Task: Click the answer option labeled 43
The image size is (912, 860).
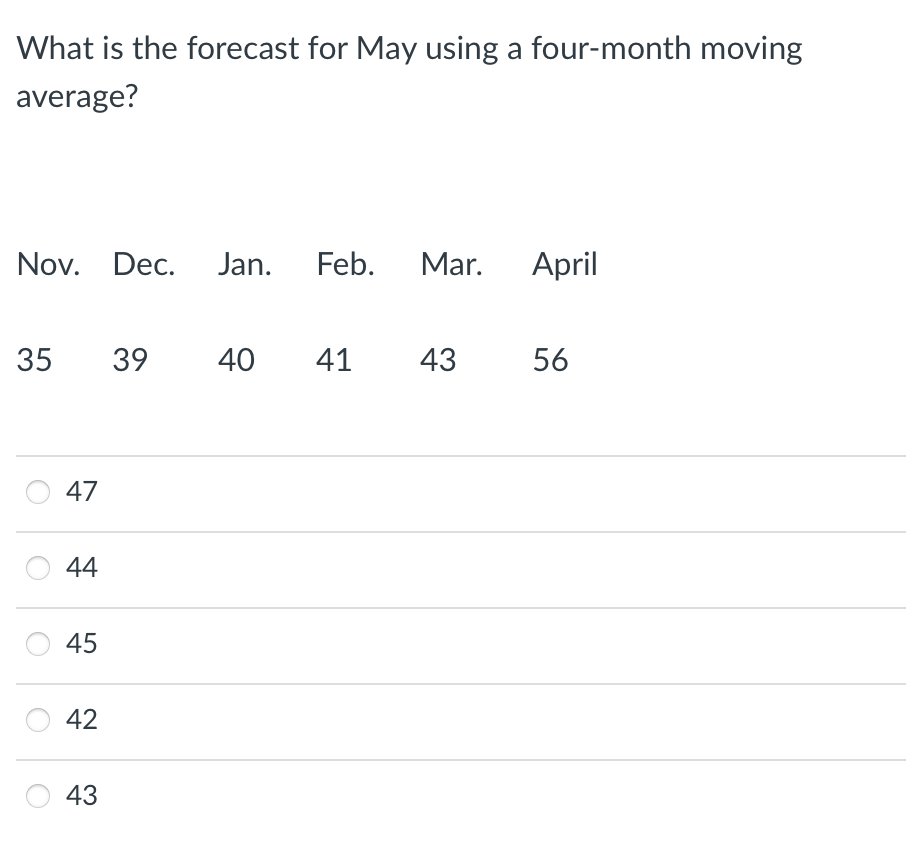Action: (82, 795)
